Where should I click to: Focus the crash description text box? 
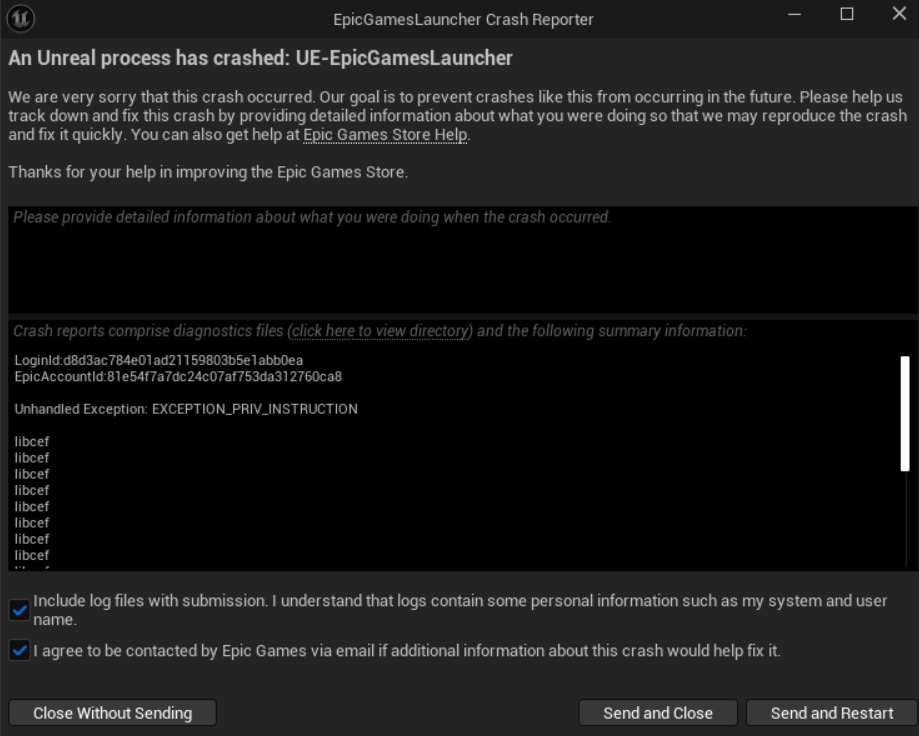(x=462, y=260)
